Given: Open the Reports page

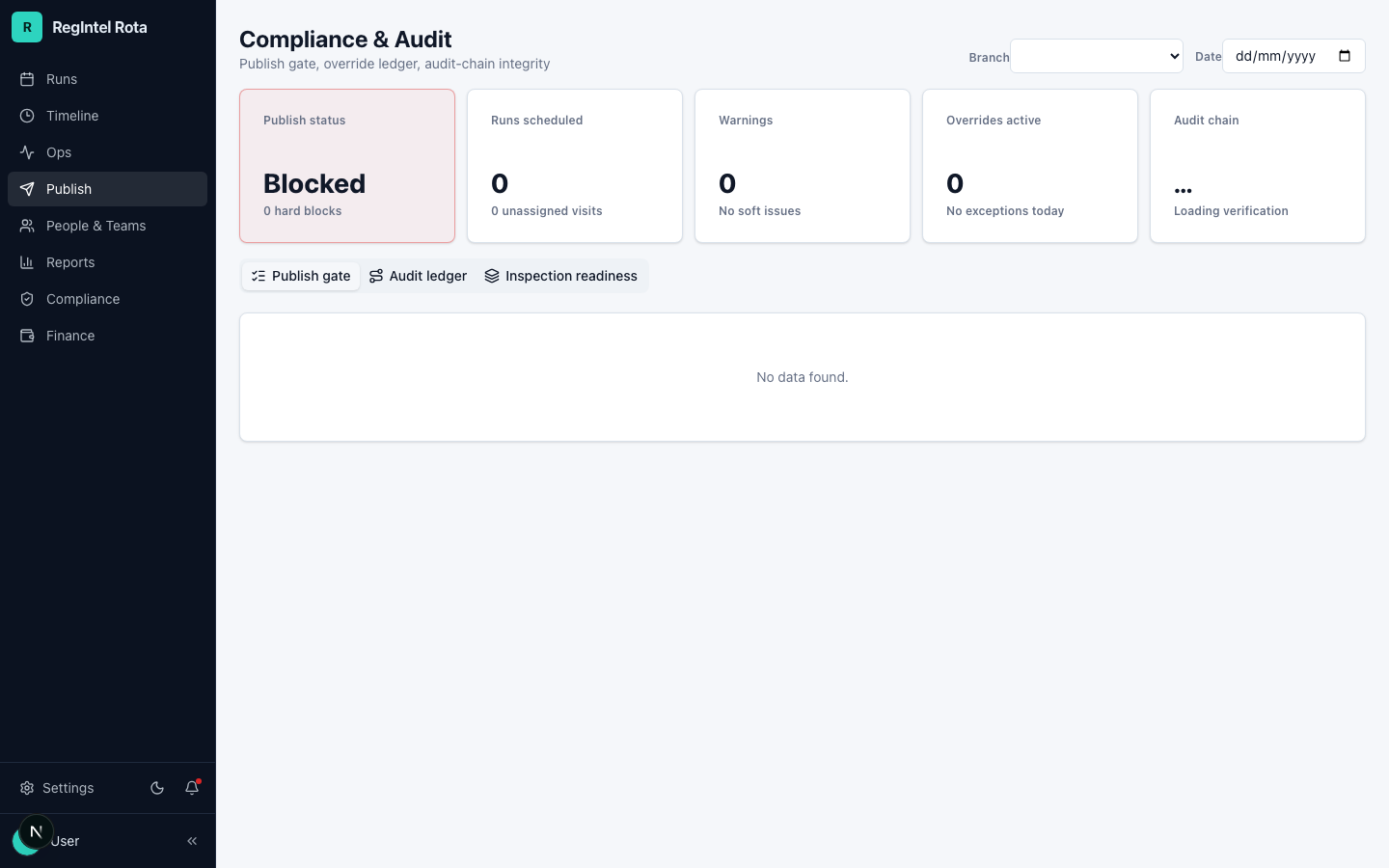Looking at the screenshot, I should [107, 262].
